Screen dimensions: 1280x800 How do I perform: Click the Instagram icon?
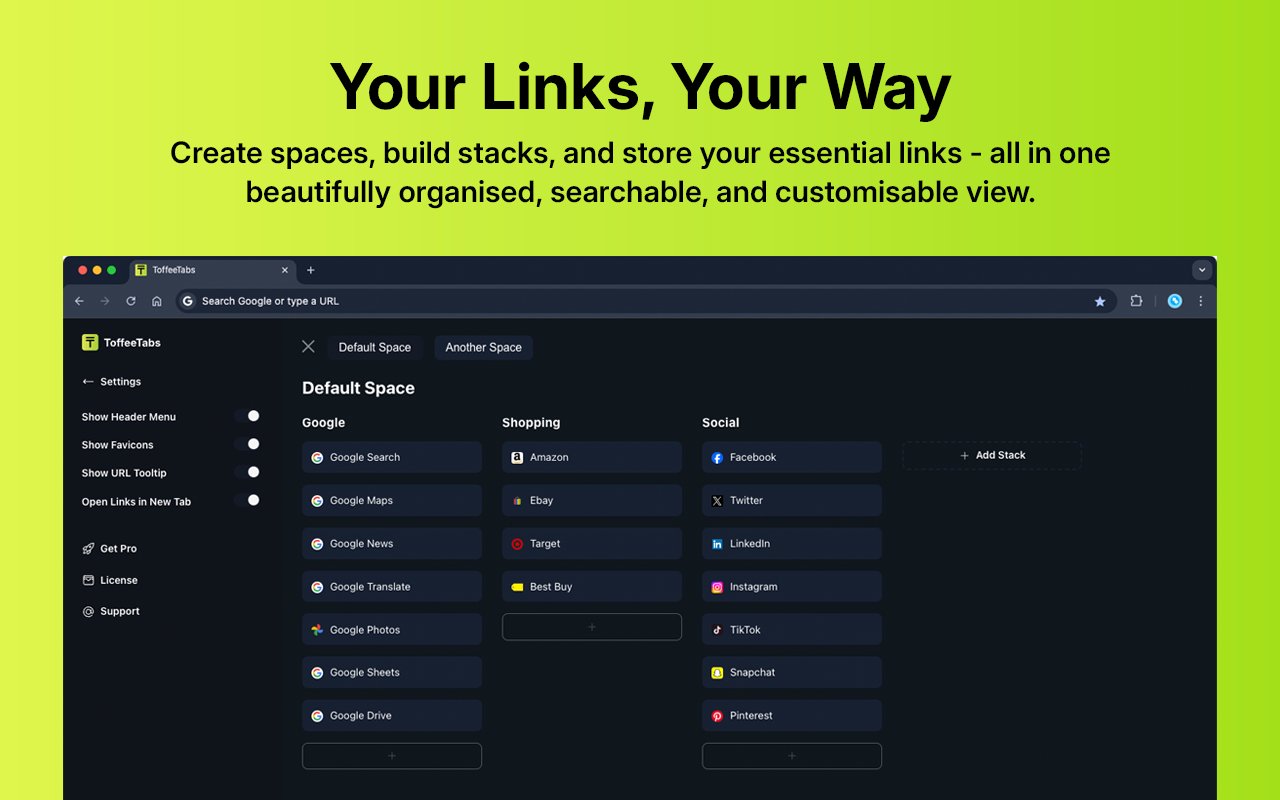pos(717,587)
